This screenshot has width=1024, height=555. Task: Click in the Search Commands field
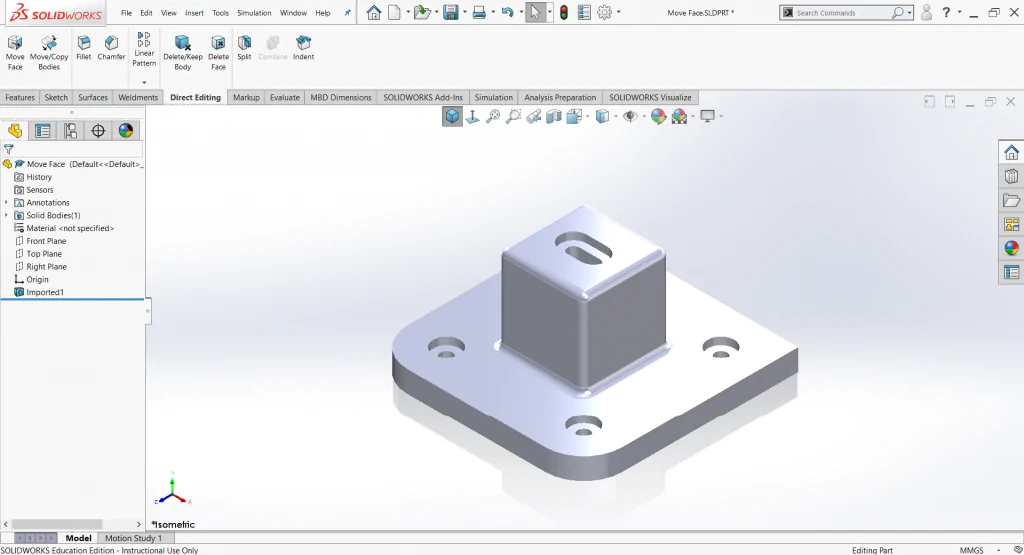point(842,12)
